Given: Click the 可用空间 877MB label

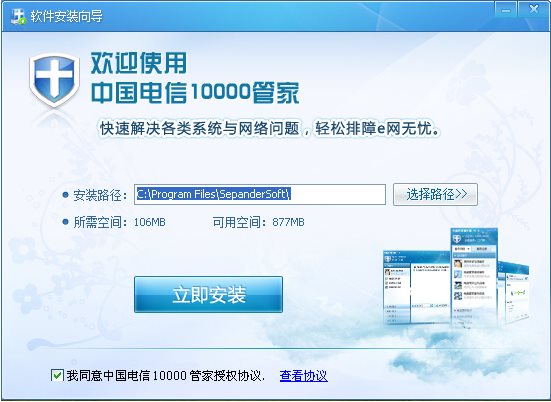Looking at the screenshot, I should 258,222.
